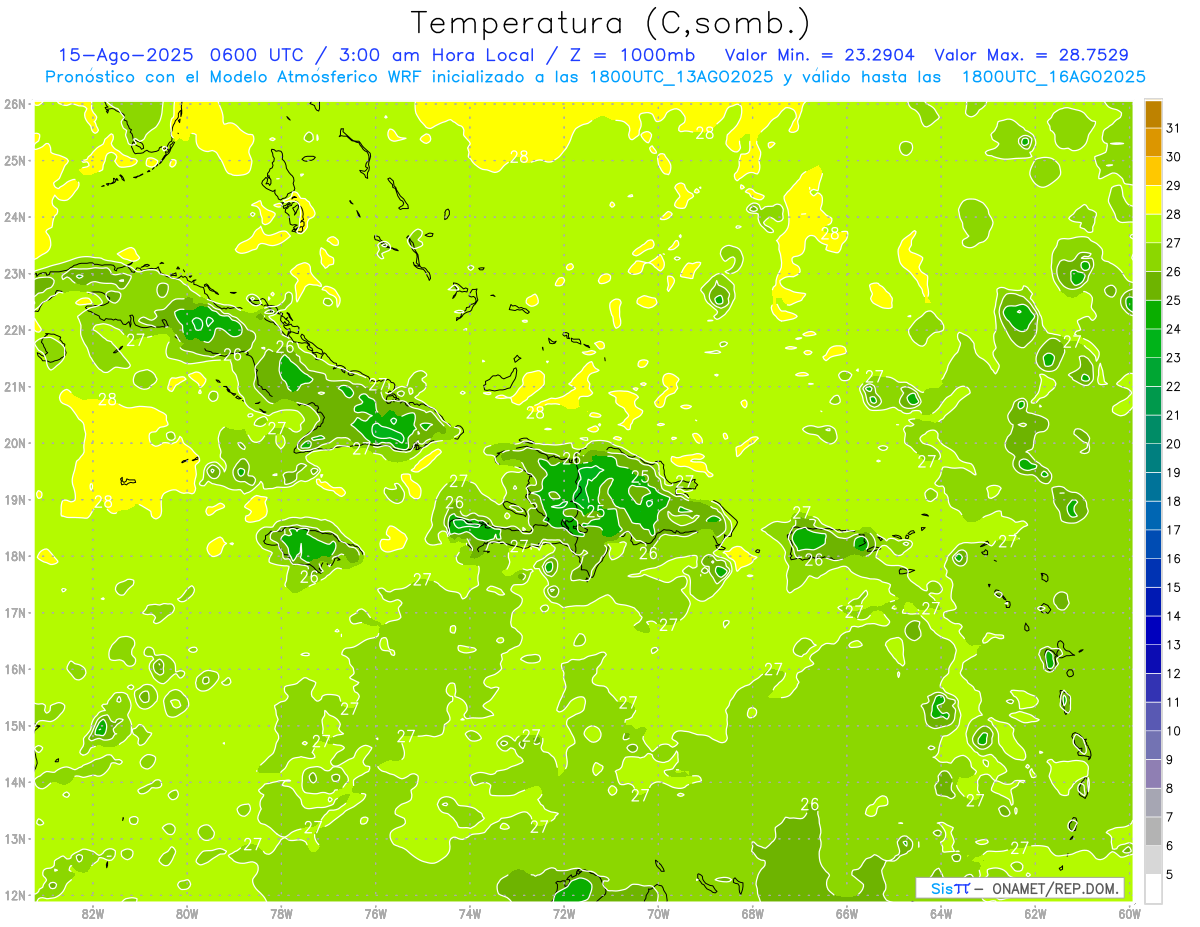Screen dimensions: 1200x927
Task: Click the colorbar label 28
Action: (x=1173, y=214)
